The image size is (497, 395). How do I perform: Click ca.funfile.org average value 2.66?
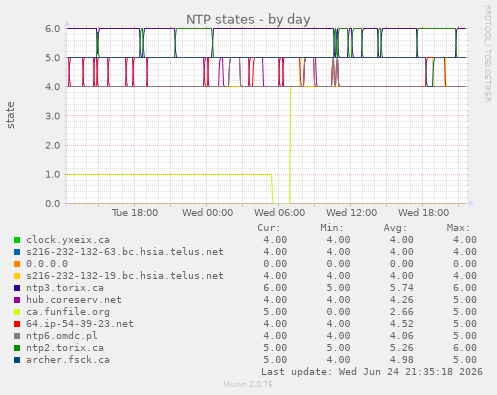click(x=402, y=312)
